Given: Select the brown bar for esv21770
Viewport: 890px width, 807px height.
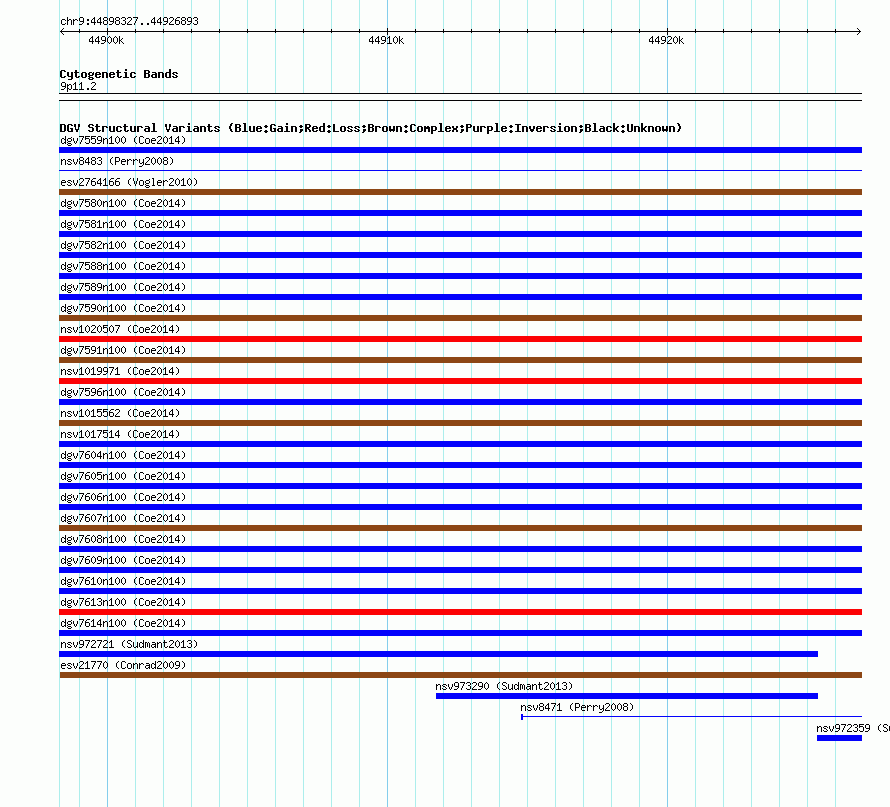Looking at the screenshot, I should (461, 675).
